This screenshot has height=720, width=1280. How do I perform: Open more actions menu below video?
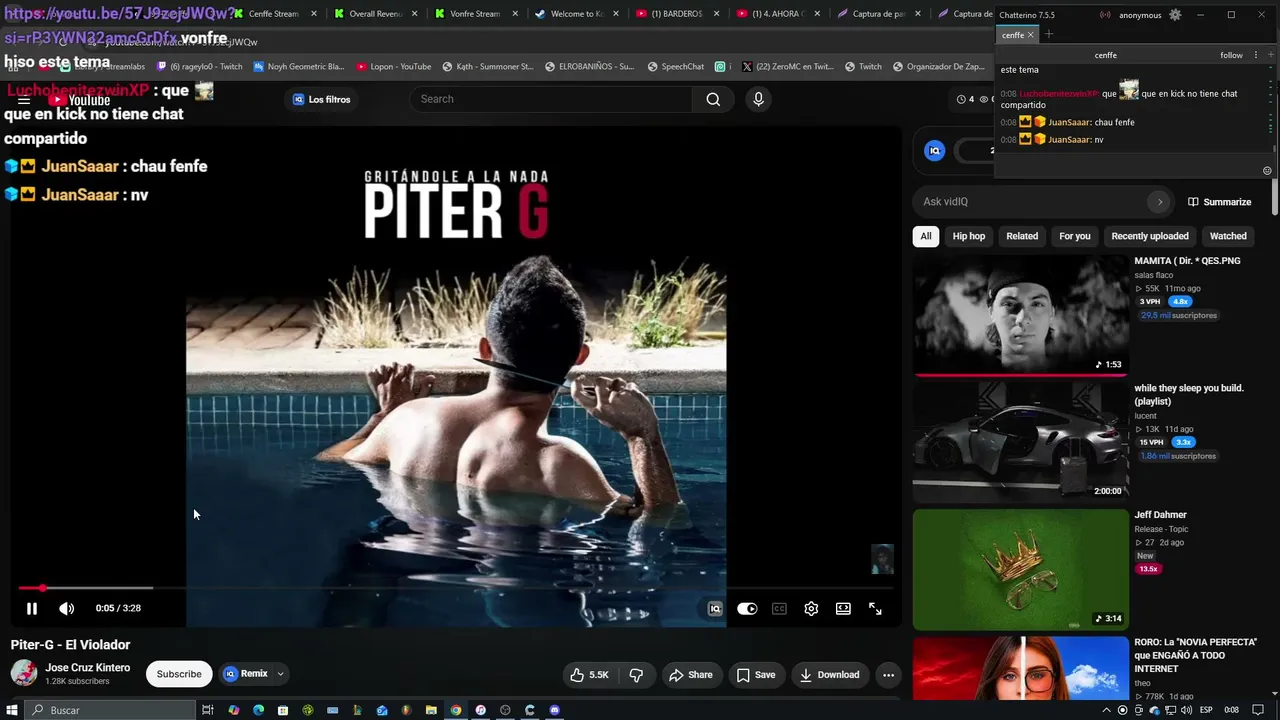(888, 675)
